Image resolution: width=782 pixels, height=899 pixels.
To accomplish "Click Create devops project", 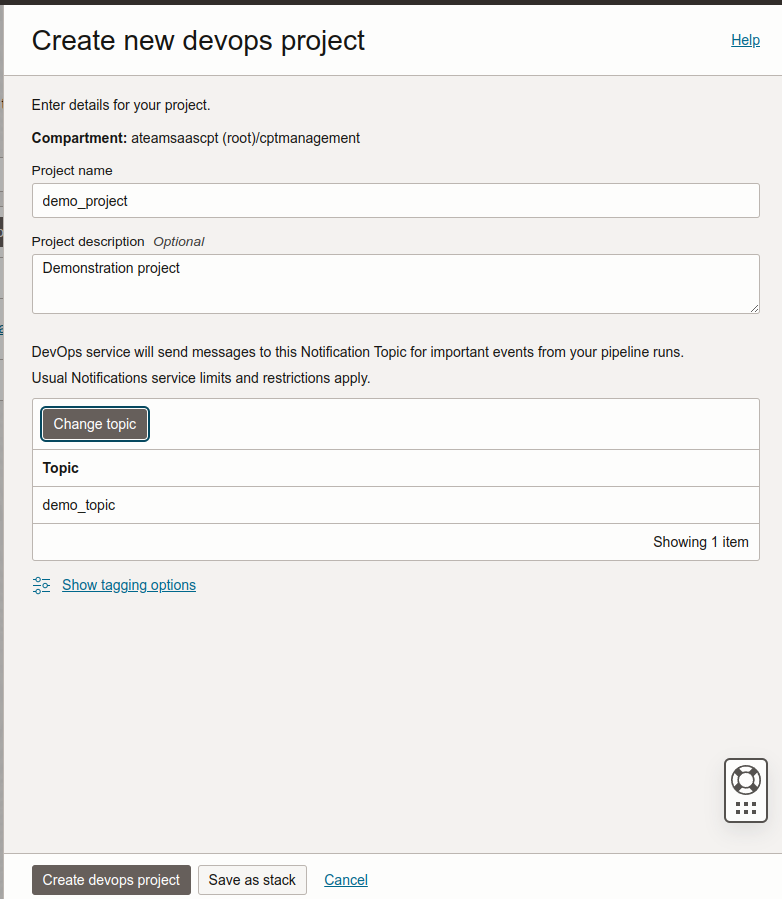I will pyautogui.click(x=110, y=880).
